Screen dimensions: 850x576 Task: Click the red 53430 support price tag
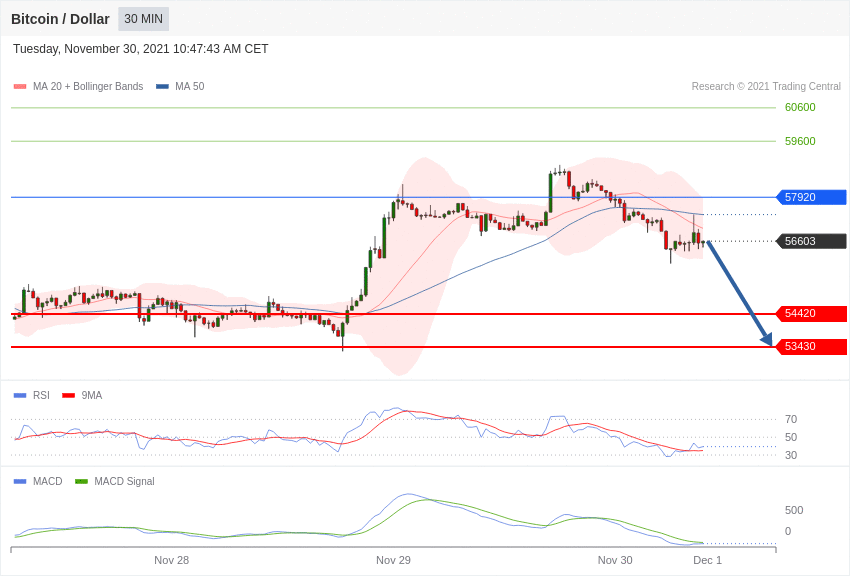coord(812,346)
